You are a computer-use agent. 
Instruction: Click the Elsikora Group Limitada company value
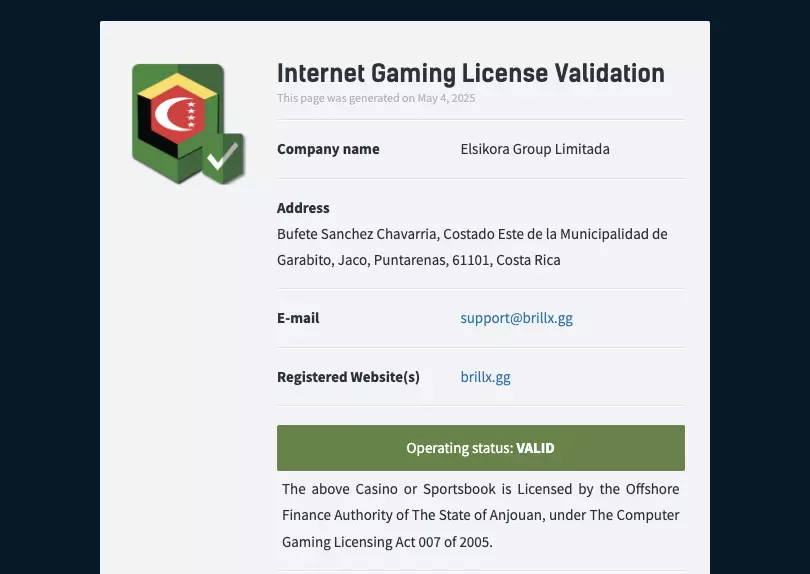(535, 149)
